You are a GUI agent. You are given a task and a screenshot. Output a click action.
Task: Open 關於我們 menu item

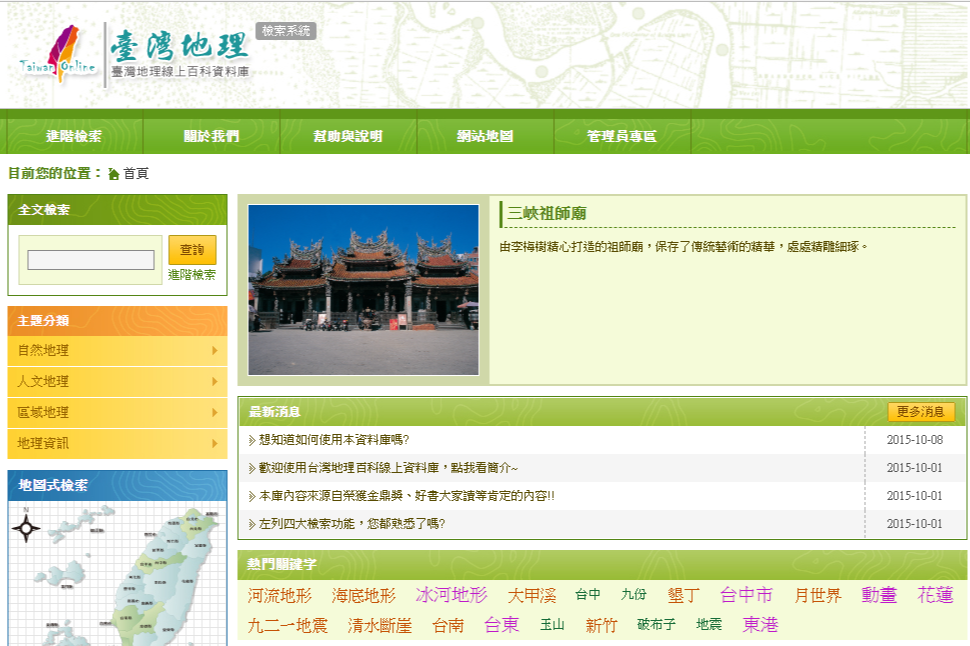tap(211, 136)
